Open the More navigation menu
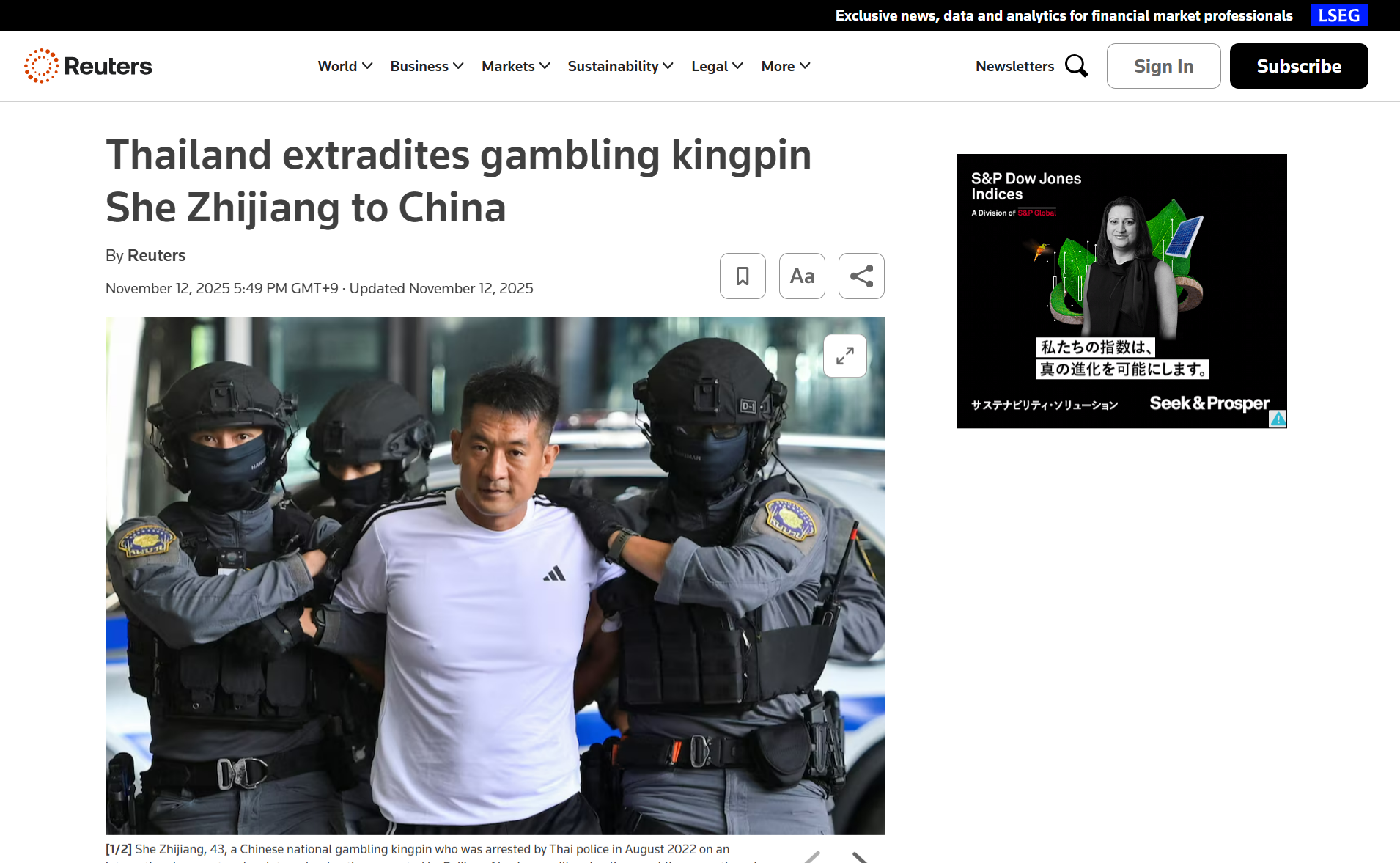 coord(786,66)
